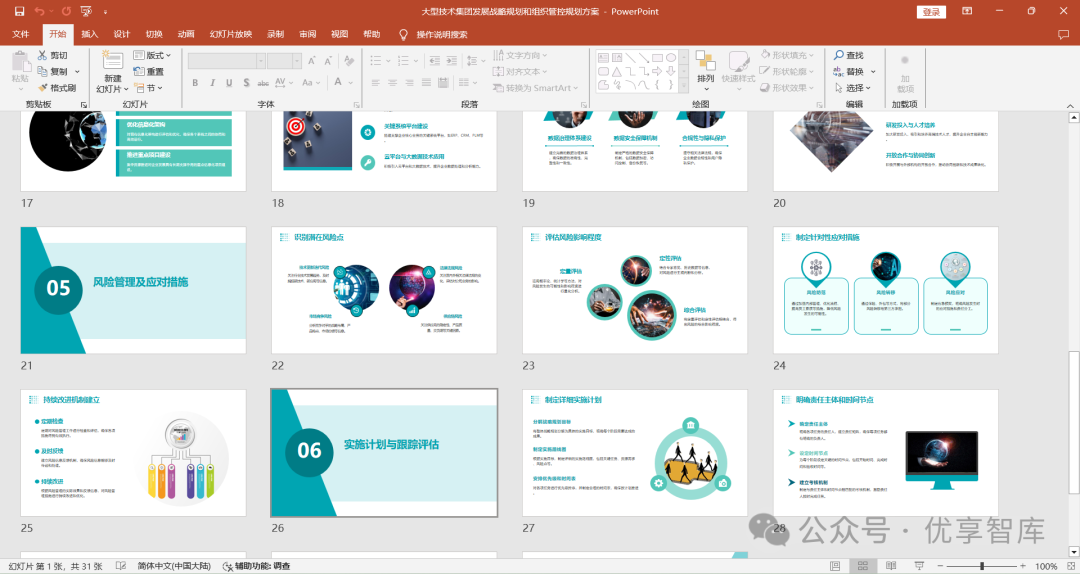
Task: Click the 排列 Arrange button
Action: [x=705, y=68]
